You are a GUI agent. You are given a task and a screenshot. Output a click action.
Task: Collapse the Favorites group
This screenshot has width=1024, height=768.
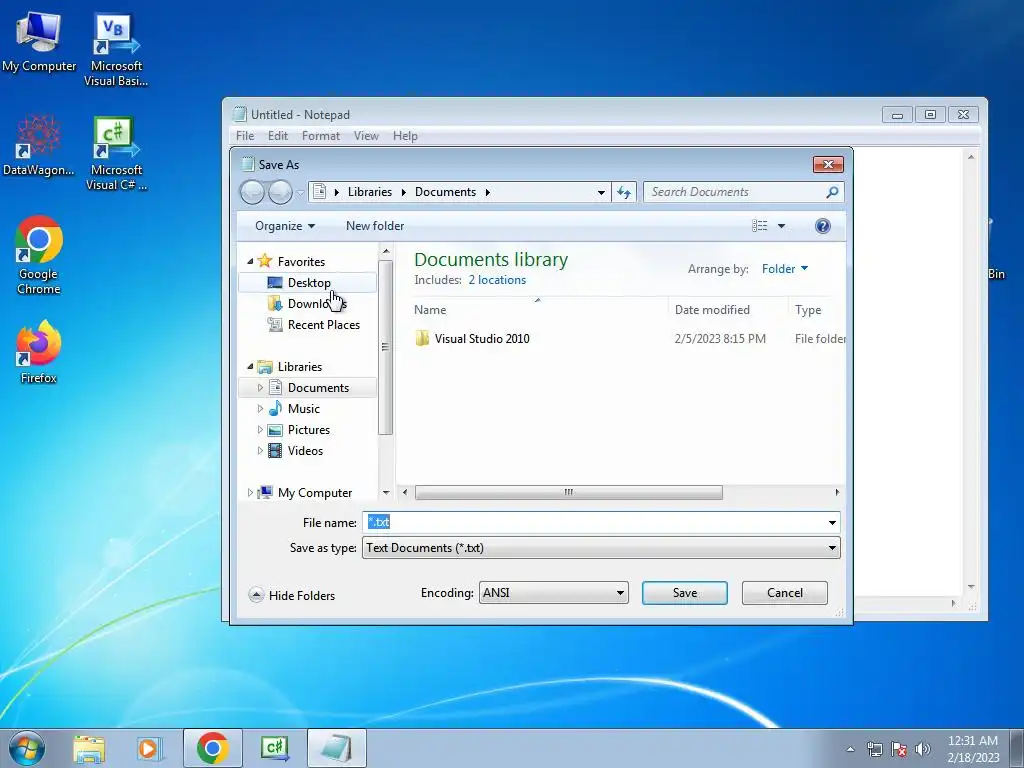point(250,261)
